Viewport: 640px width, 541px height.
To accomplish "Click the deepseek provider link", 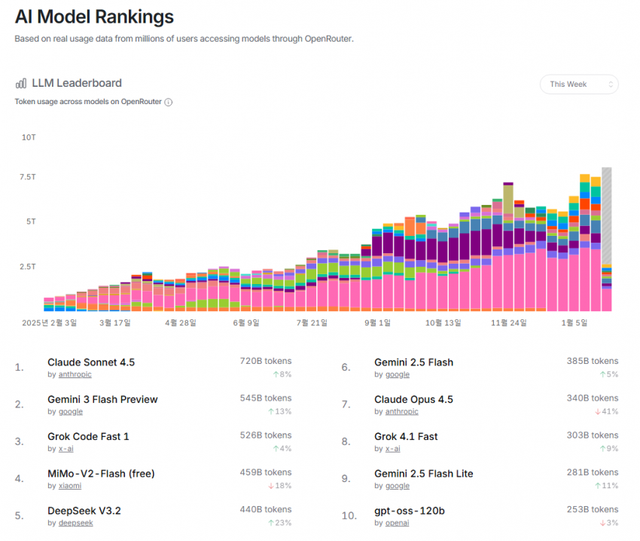I will click(x=75, y=523).
